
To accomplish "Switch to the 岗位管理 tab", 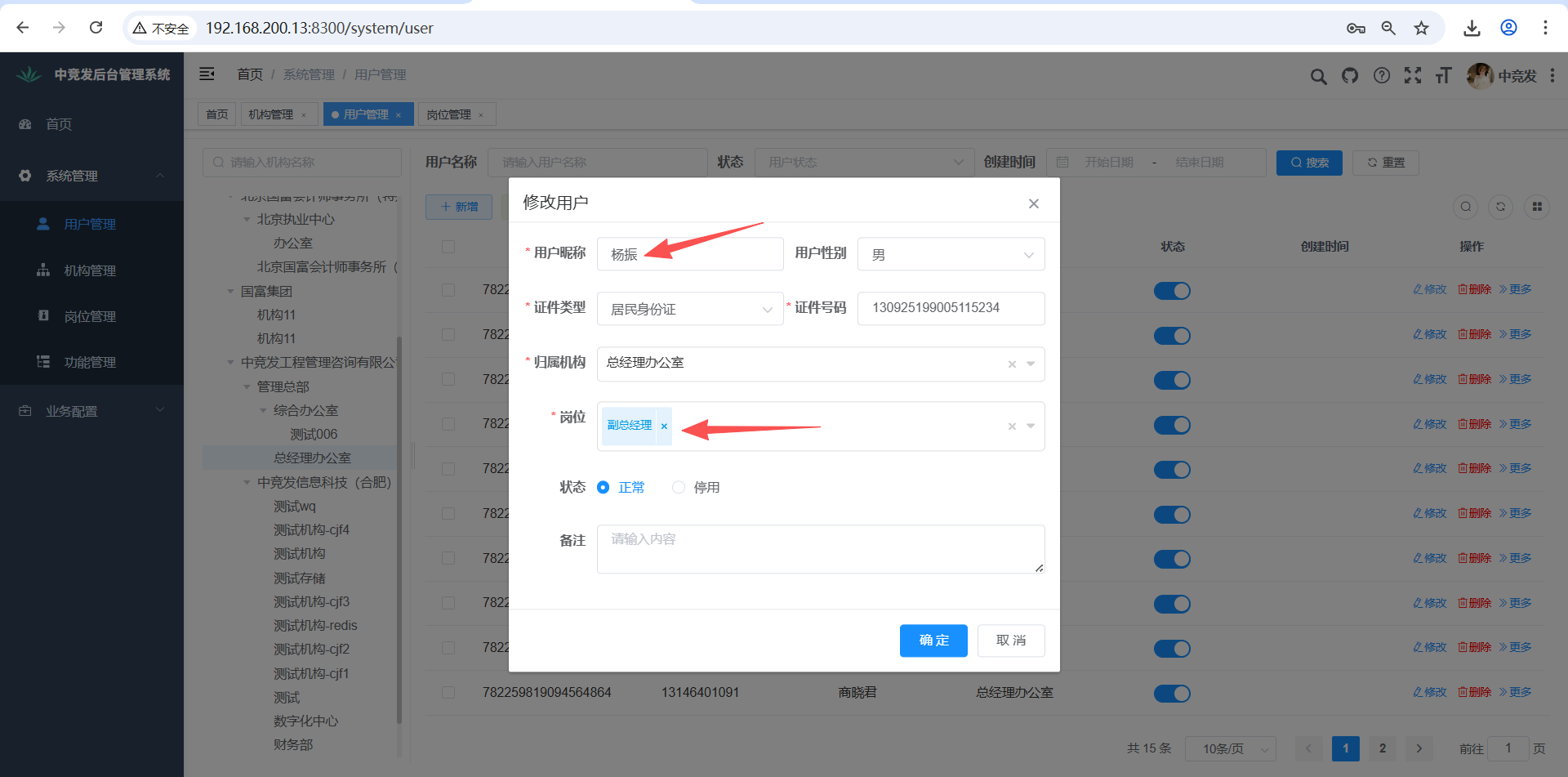I will pyautogui.click(x=449, y=114).
